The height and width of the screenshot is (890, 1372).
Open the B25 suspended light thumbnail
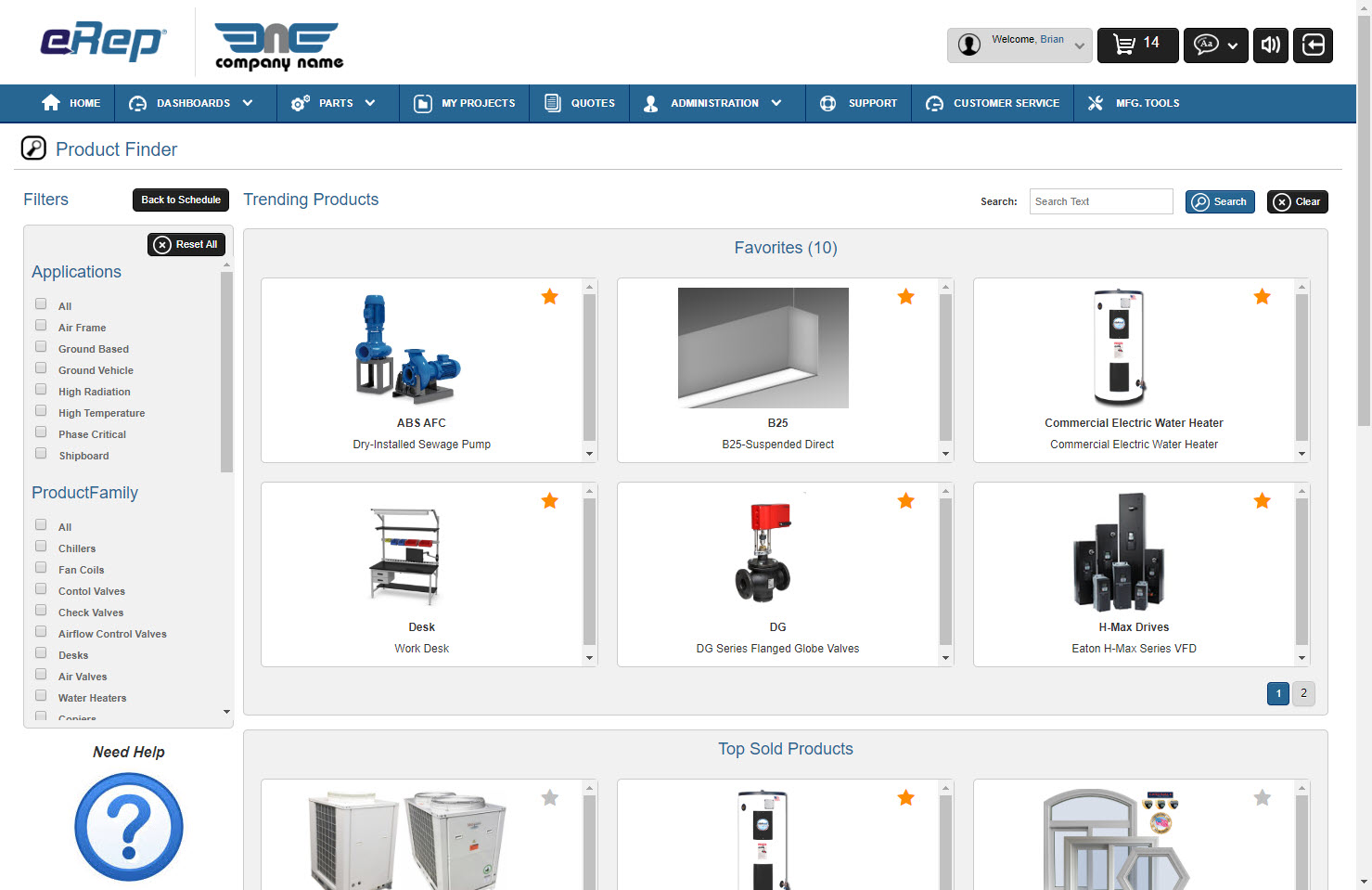pyautogui.click(x=763, y=348)
